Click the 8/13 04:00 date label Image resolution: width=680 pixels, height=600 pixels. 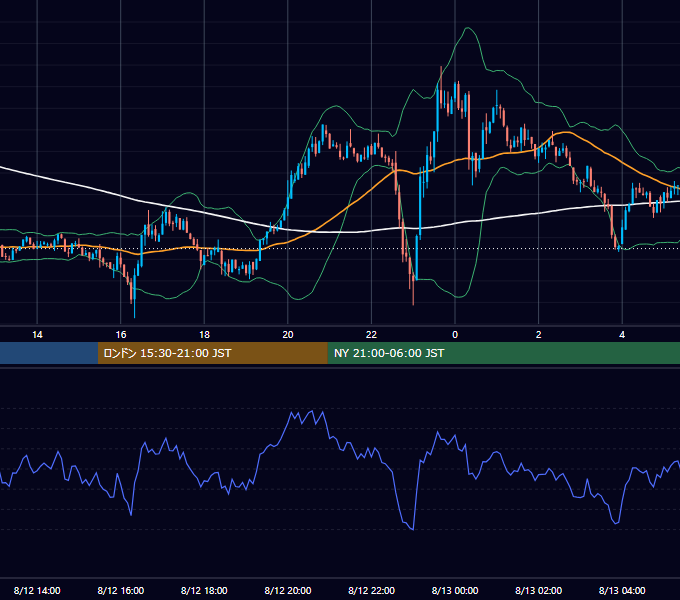[622, 590]
